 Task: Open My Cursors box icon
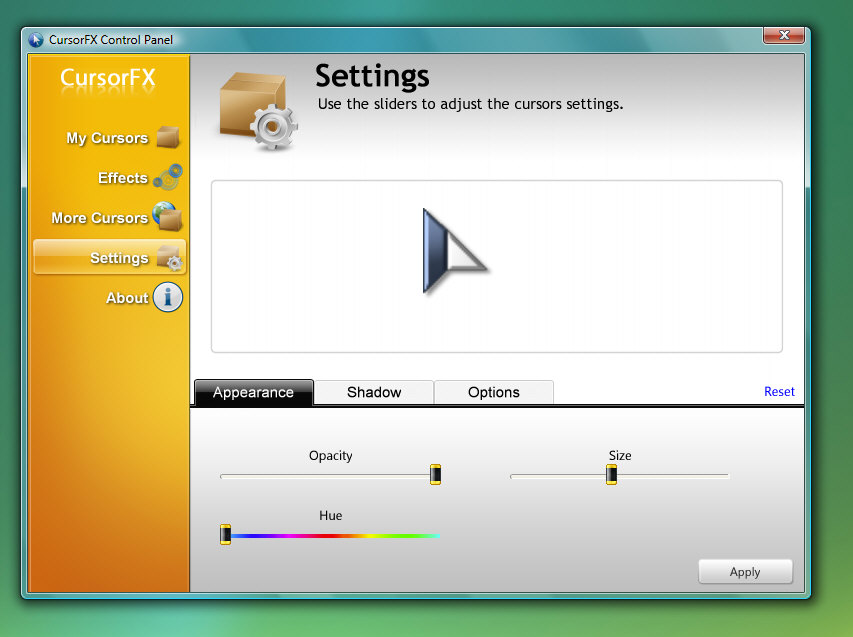[168, 137]
